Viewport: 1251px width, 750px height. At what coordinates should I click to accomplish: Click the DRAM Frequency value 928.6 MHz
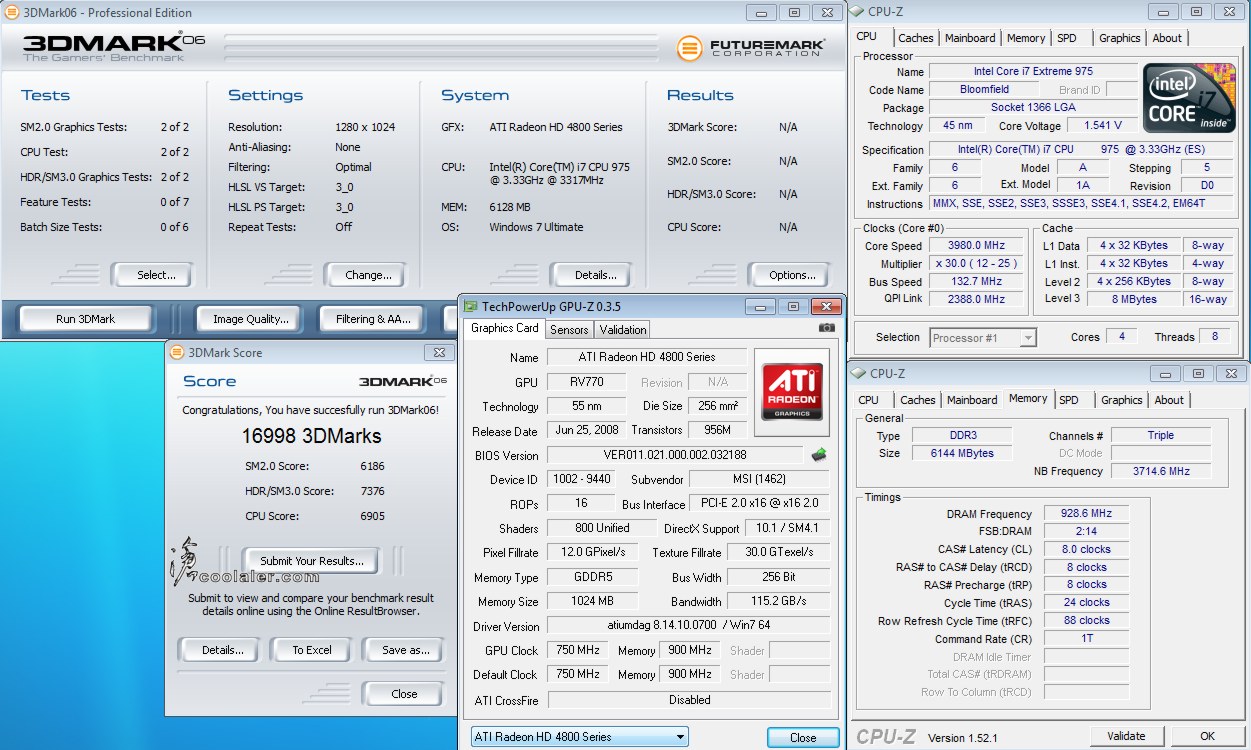click(x=1087, y=513)
